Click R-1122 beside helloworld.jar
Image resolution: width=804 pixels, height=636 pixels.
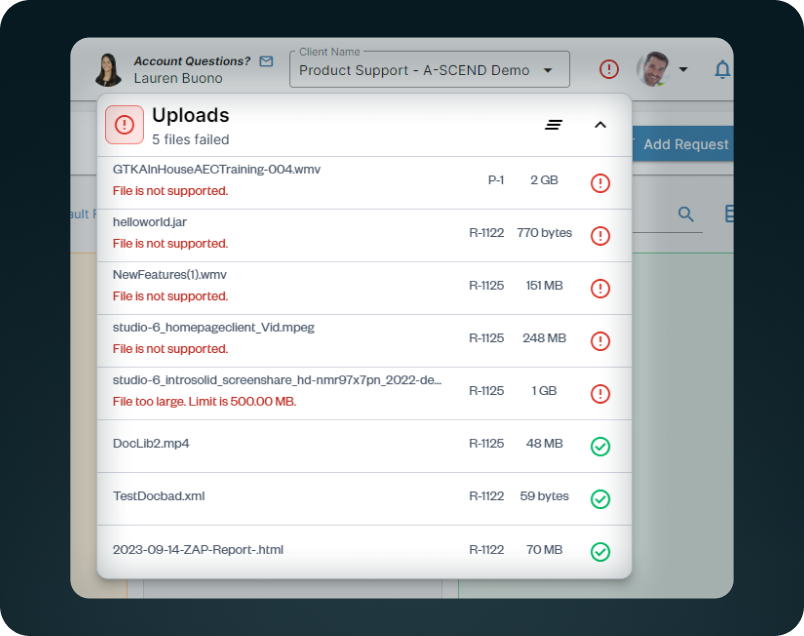[487, 233]
